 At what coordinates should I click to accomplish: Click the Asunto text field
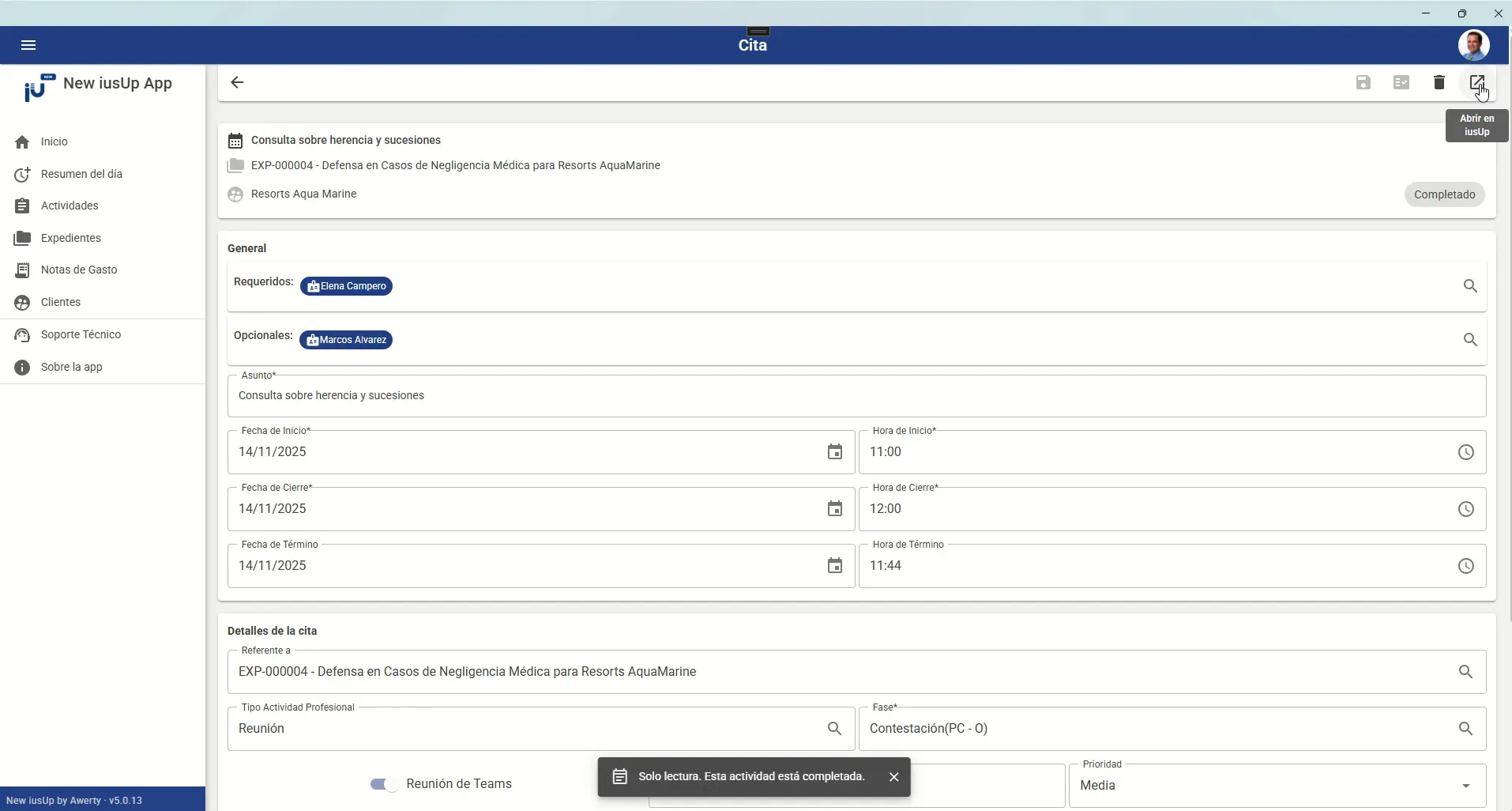pos(856,396)
